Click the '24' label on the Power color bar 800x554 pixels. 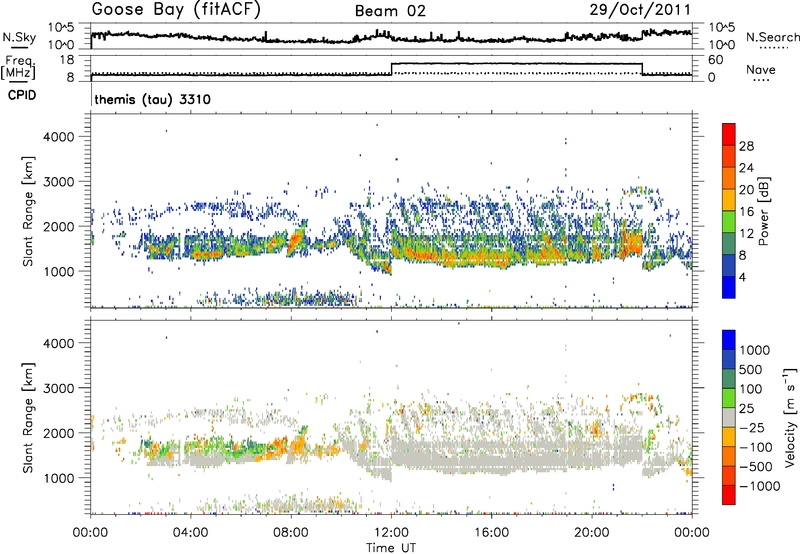pos(746,168)
